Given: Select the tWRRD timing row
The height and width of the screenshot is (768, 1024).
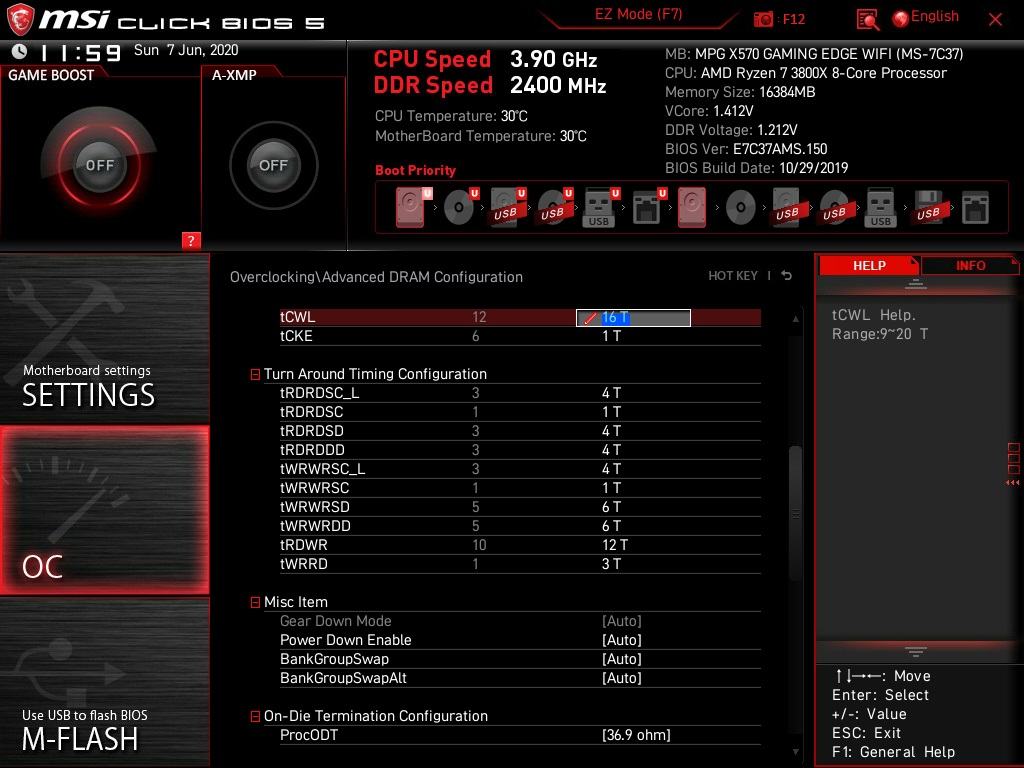Looking at the screenshot, I should (520, 564).
